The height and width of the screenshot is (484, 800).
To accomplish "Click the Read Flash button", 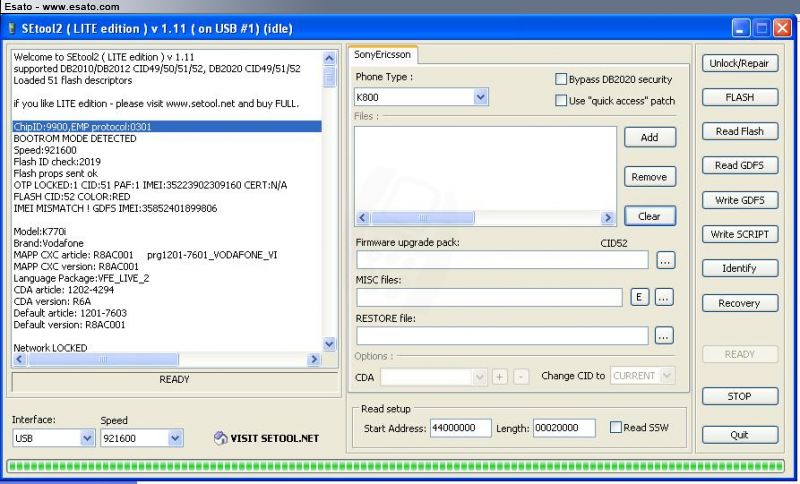I will click(739, 132).
